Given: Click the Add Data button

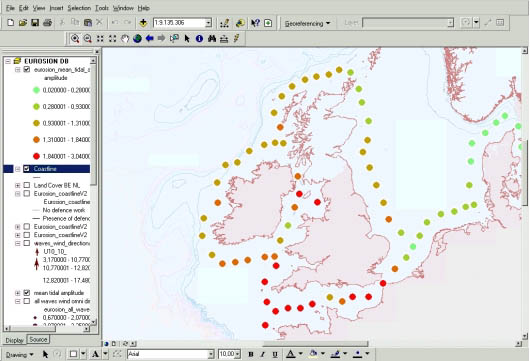Looking at the screenshot, I should pyautogui.click(x=143, y=23).
